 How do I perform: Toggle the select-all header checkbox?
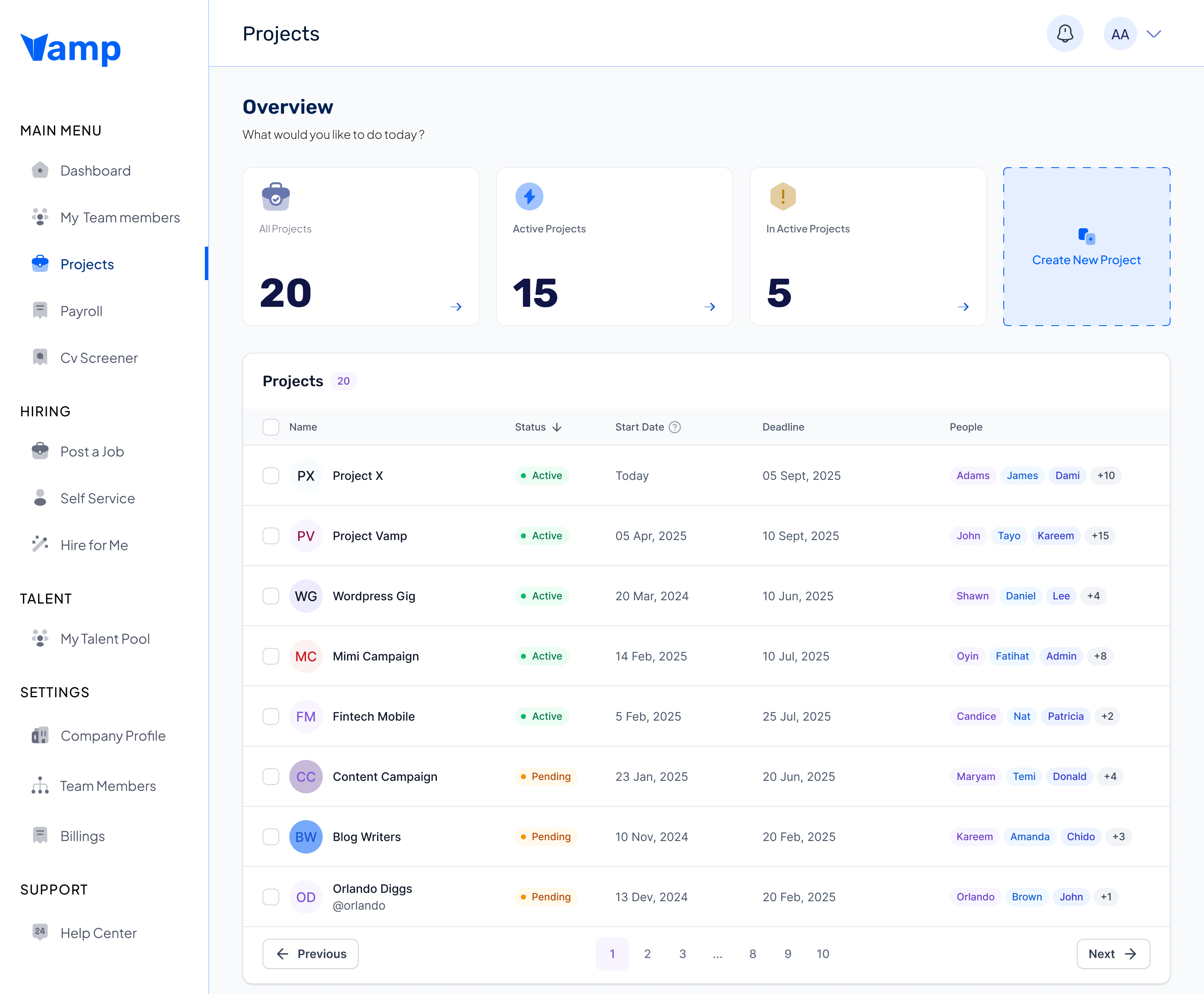coord(271,427)
